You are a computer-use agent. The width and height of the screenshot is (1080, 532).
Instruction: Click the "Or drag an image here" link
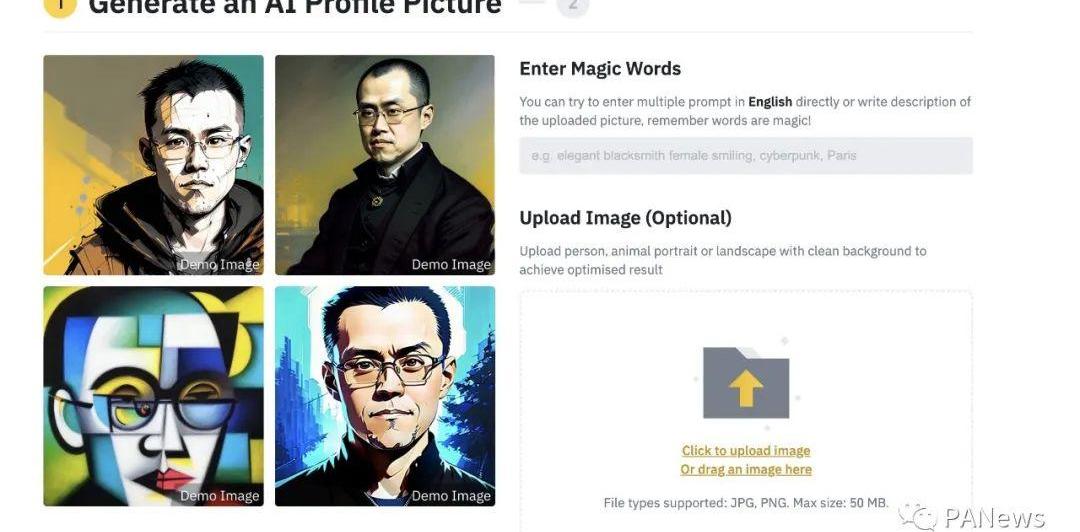[x=746, y=470]
